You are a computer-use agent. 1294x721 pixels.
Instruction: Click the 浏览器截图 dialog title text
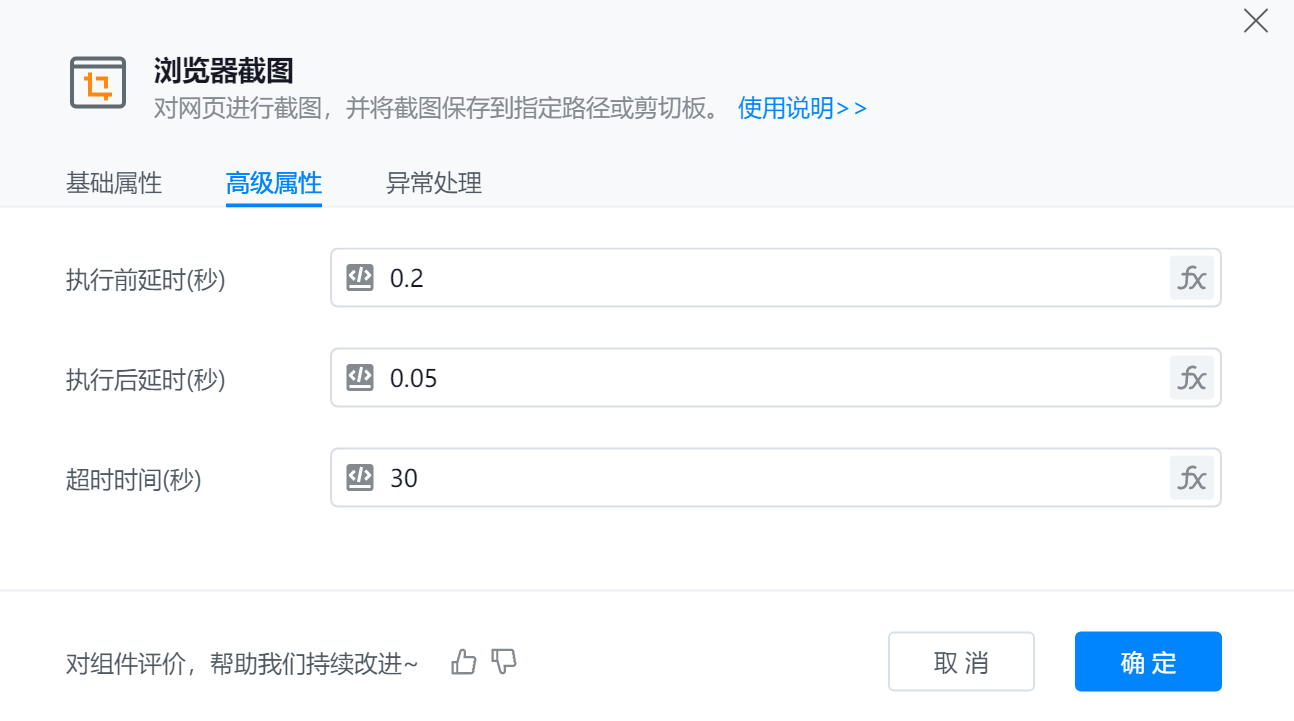[223, 70]
